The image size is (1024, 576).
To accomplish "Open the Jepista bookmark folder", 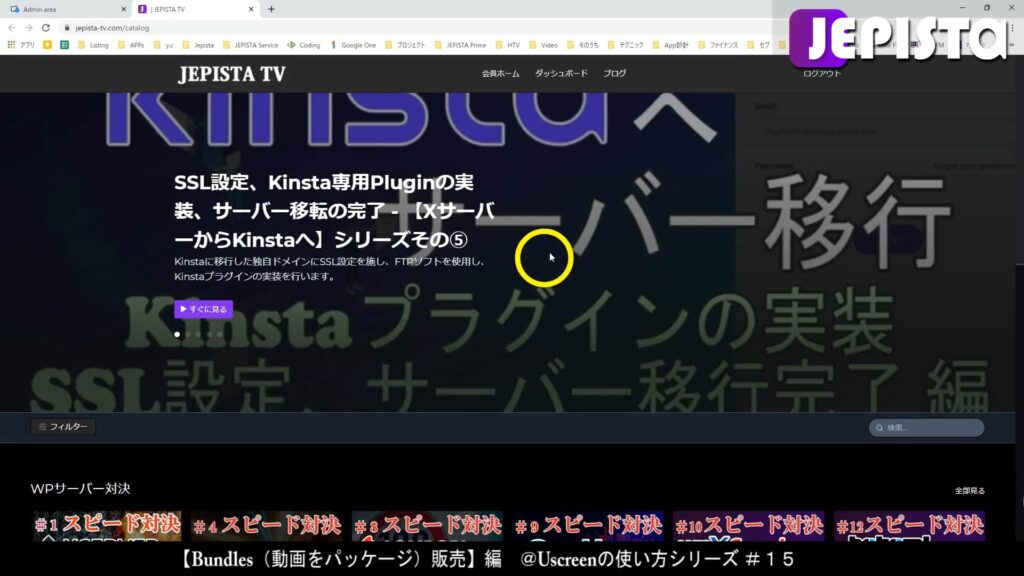I will tap(199, 45).
